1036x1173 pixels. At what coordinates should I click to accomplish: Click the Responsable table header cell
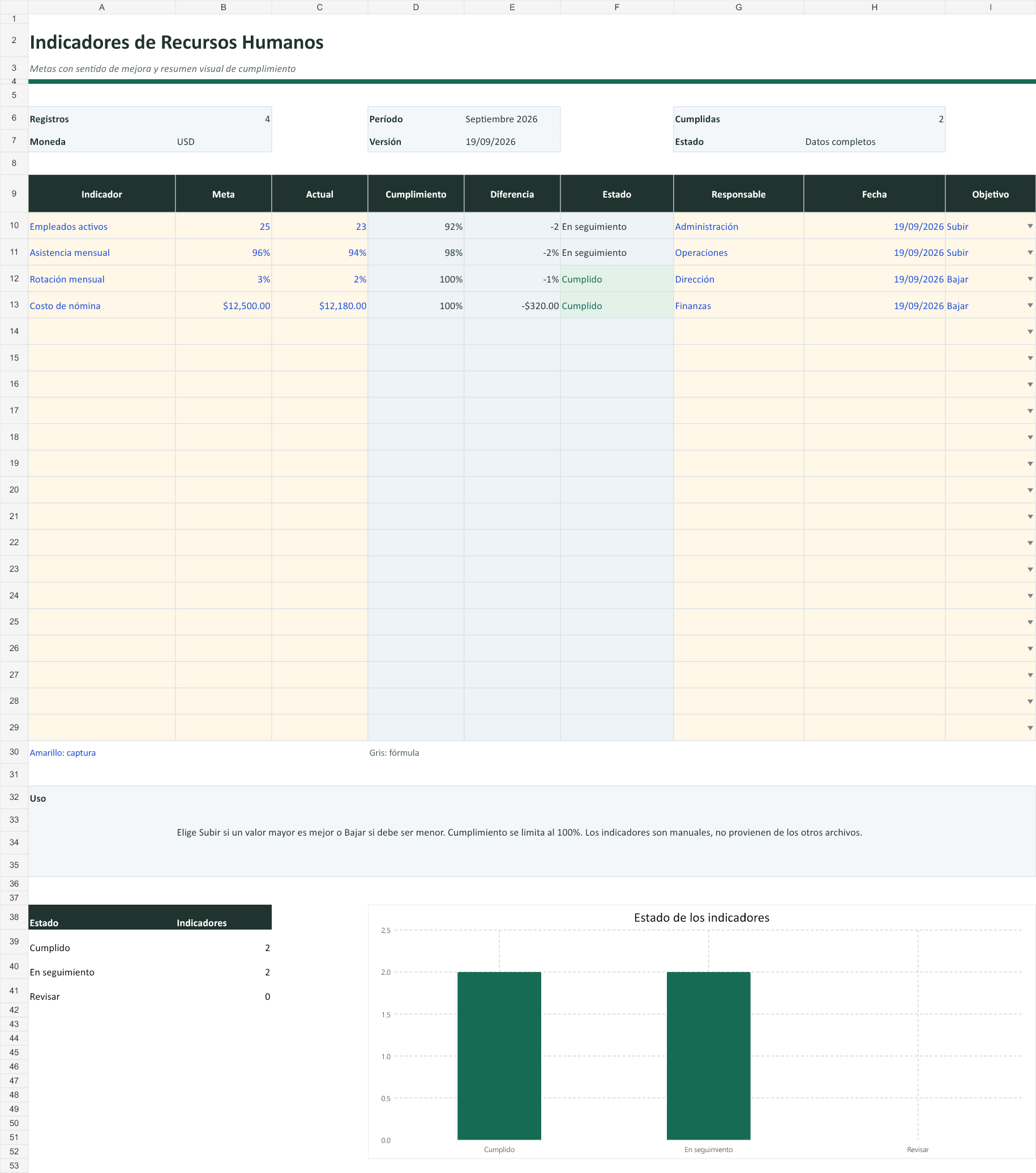pyautogui.click(x=738, y=194)
